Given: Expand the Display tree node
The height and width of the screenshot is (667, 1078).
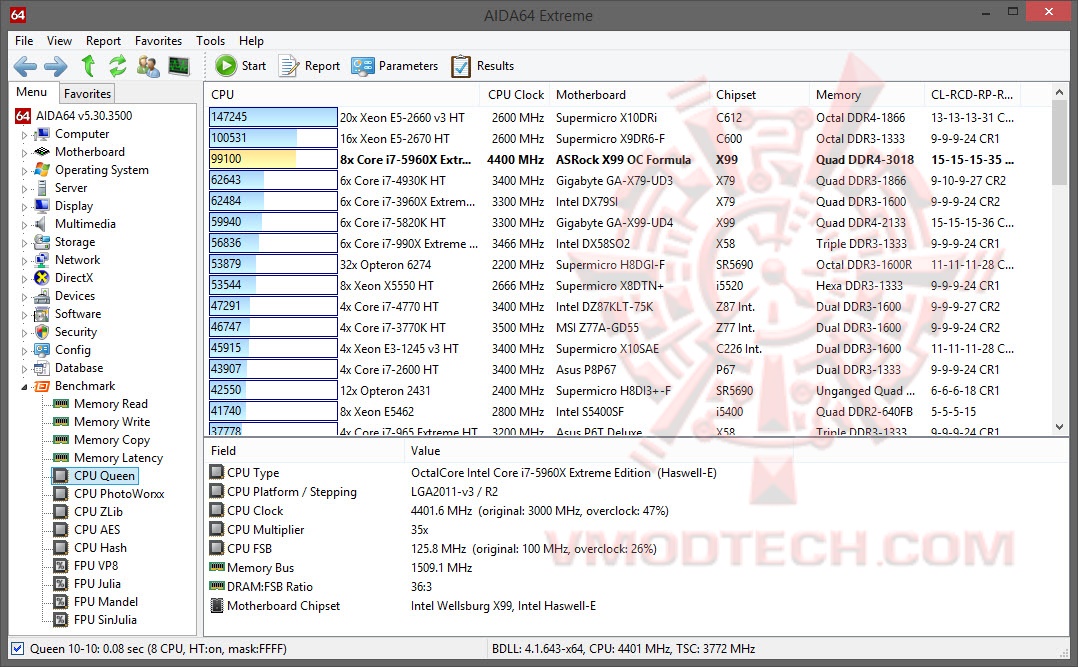Looking at the screenshot, I should coord(25,206).
